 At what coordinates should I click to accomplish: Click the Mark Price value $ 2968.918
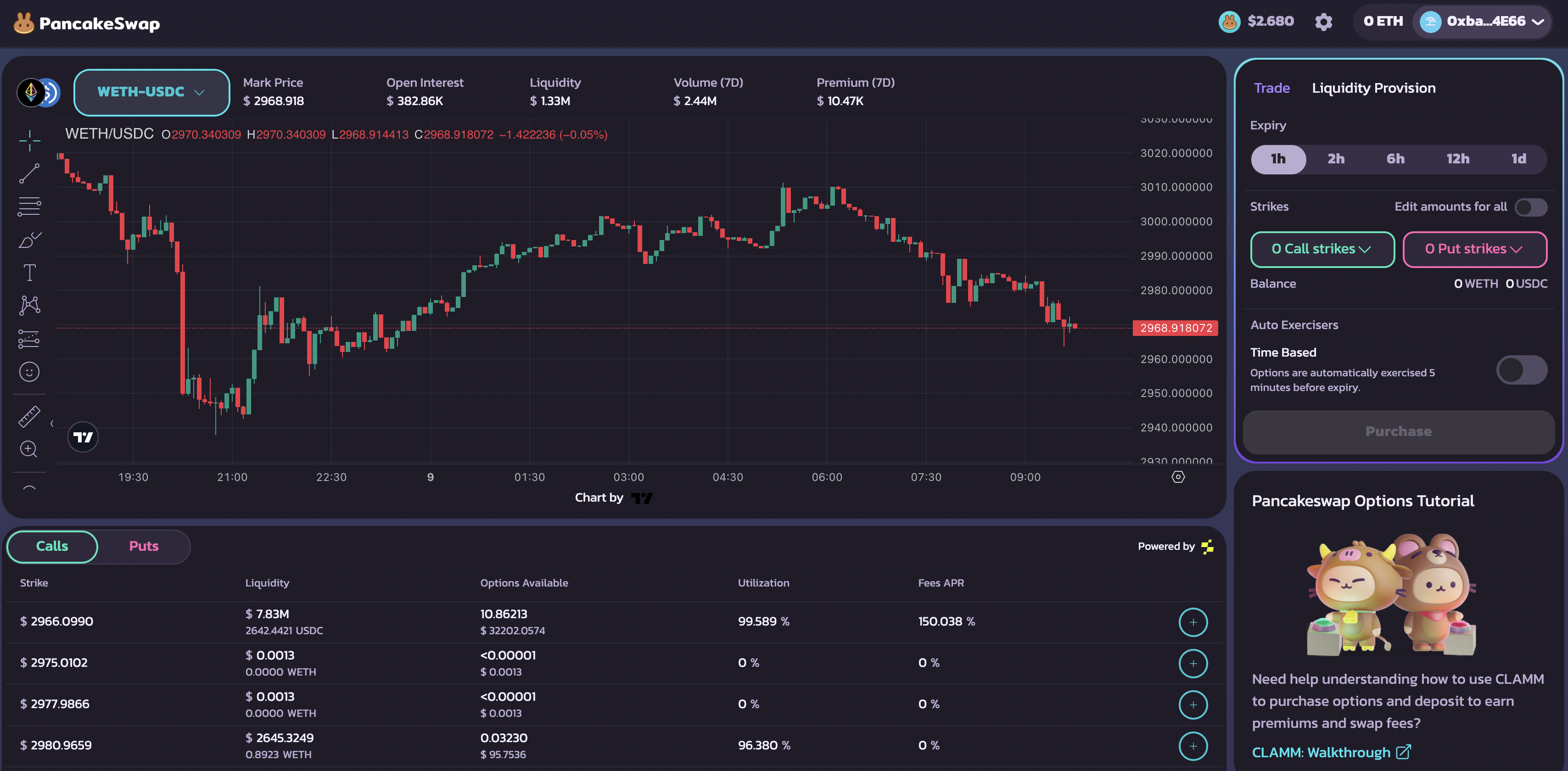pyautogui.click(x=273, y=101)
